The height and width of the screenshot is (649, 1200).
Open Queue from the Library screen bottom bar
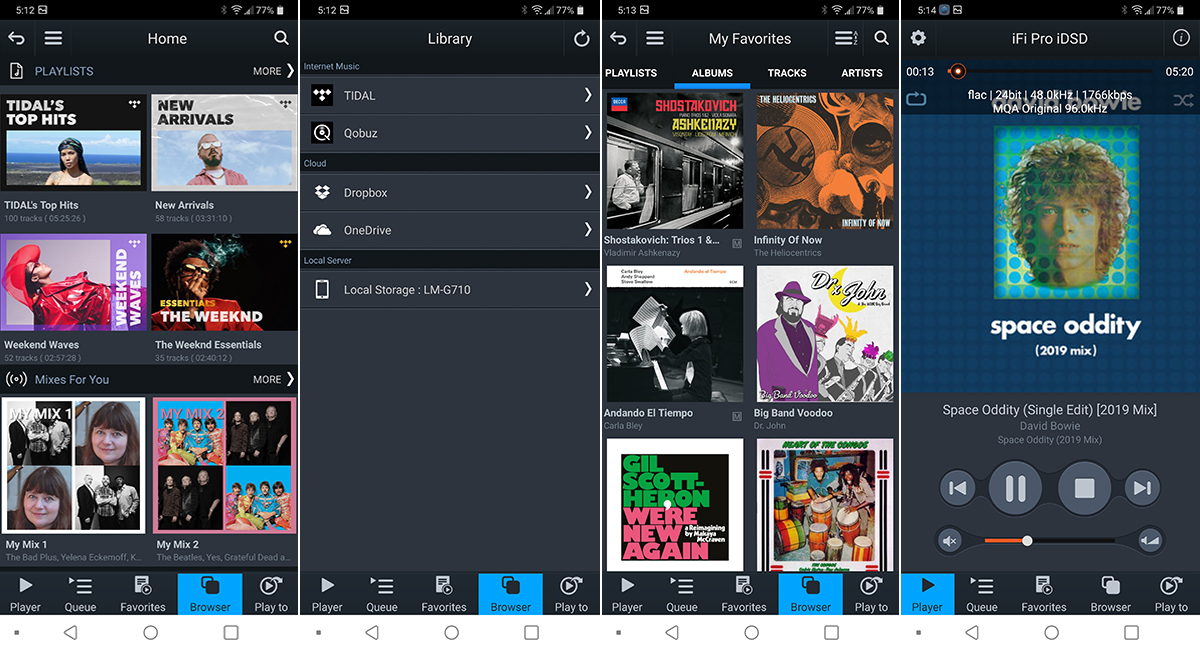pos(382,593)
